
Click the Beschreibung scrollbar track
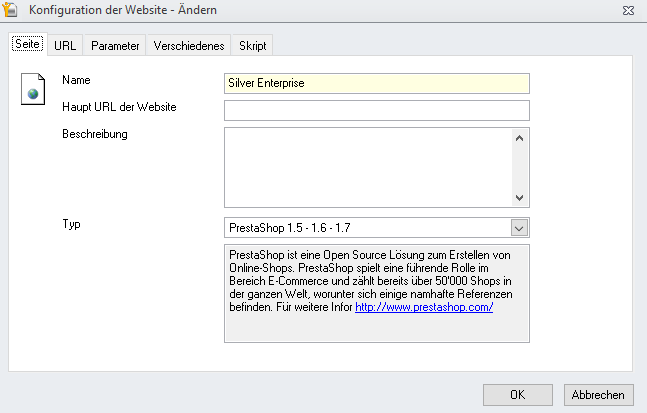point(519,168)
